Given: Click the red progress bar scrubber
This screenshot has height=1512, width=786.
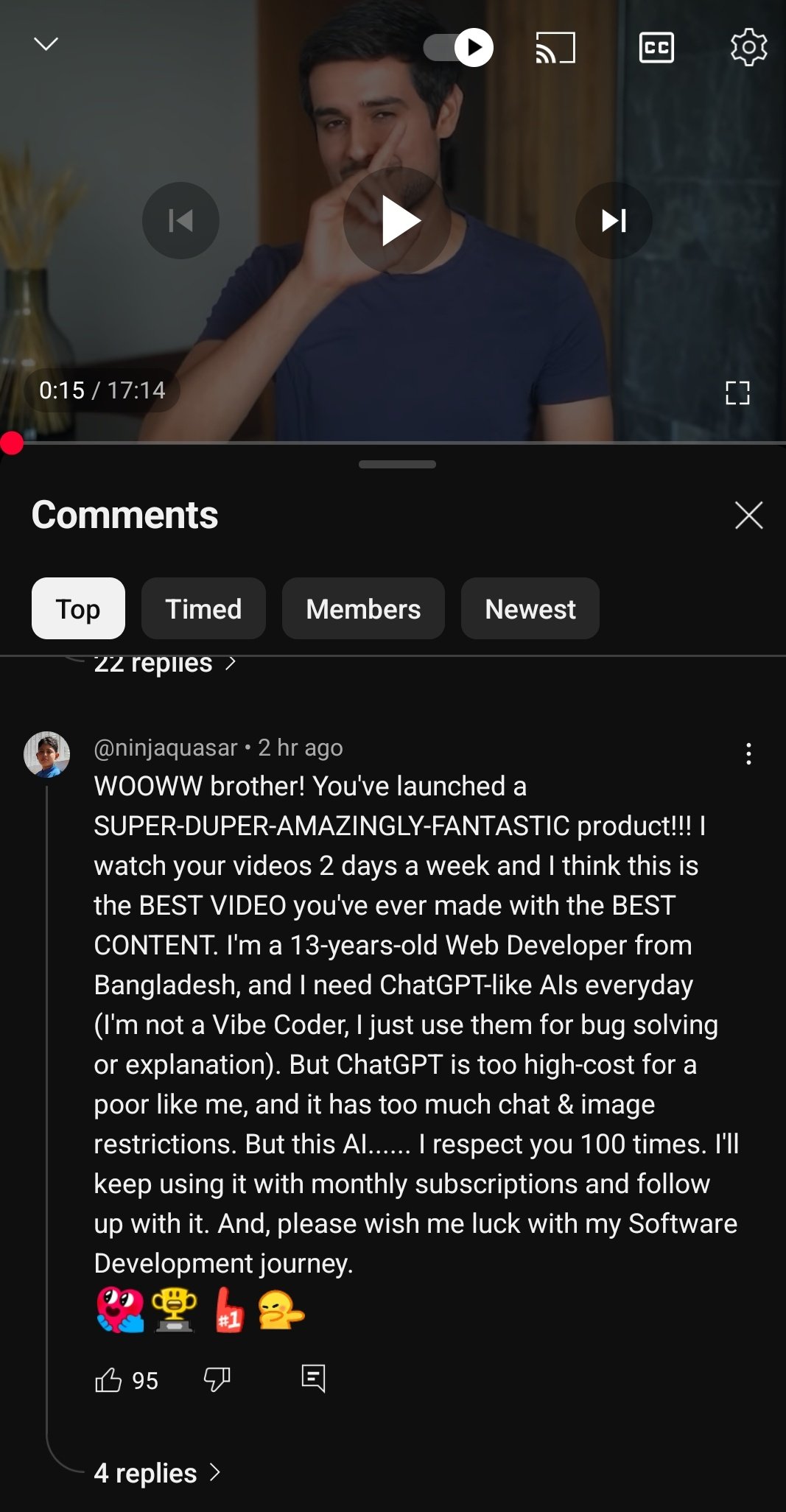Looking at the screenshot, I should pyautogui.click(x=12, y=443).
